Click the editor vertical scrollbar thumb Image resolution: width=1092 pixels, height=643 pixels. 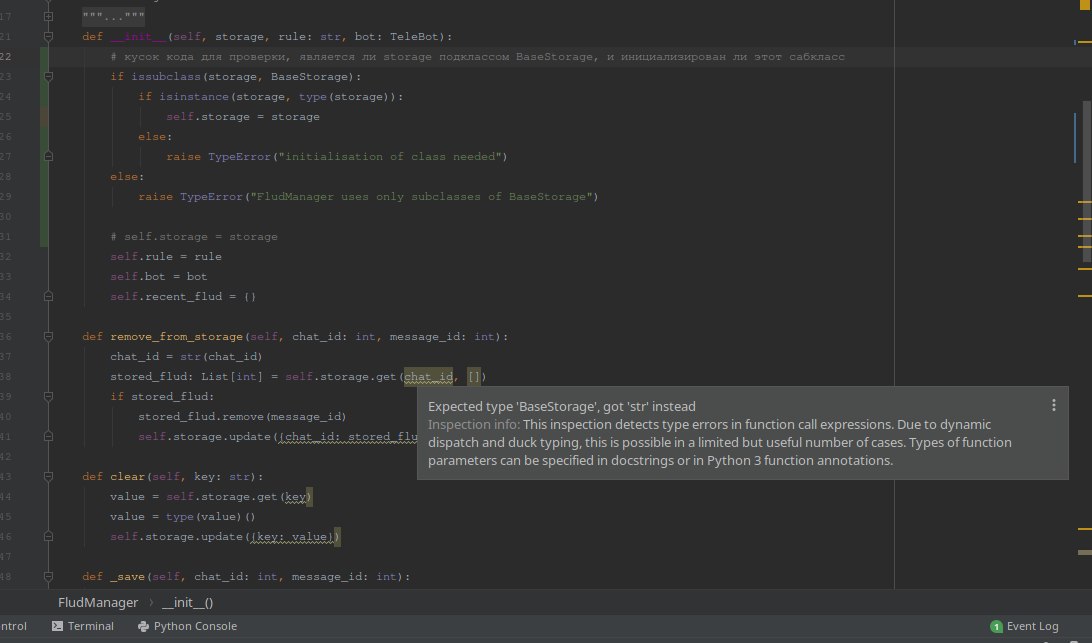pyautogui.click(x=1087, y=183)
